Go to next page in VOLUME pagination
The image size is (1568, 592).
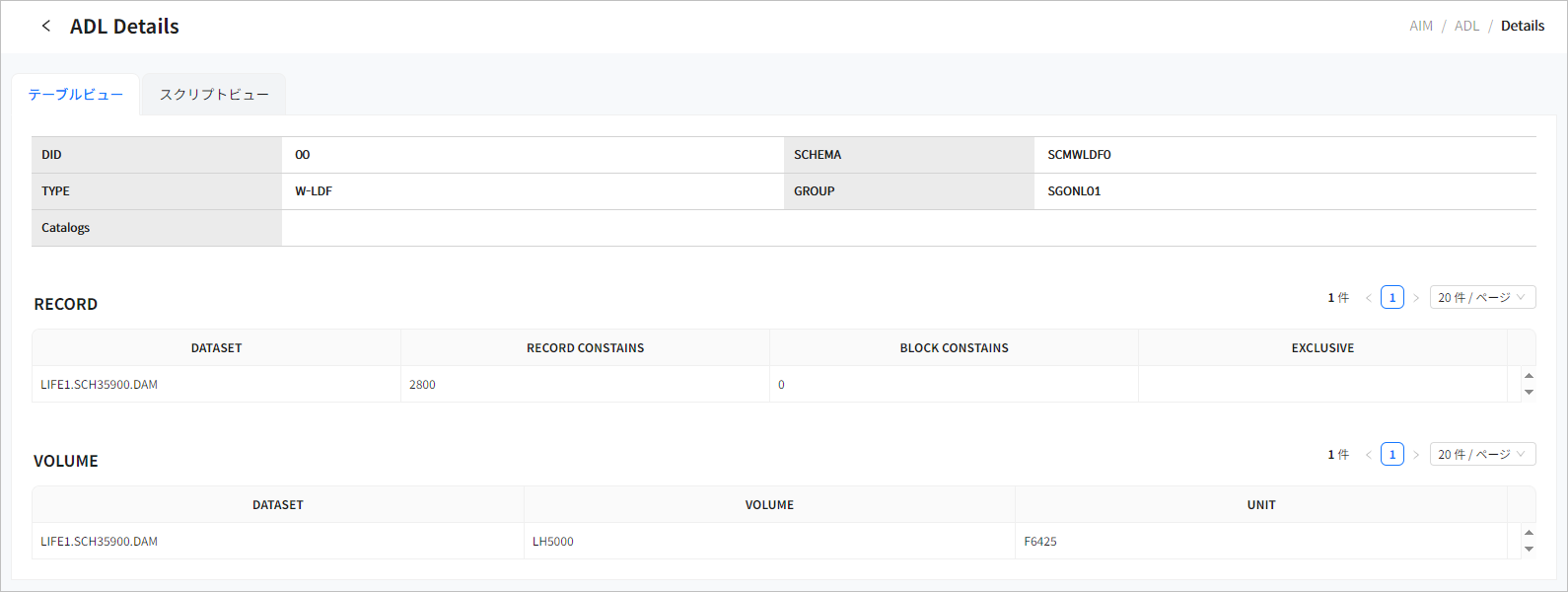(1416, 455)
